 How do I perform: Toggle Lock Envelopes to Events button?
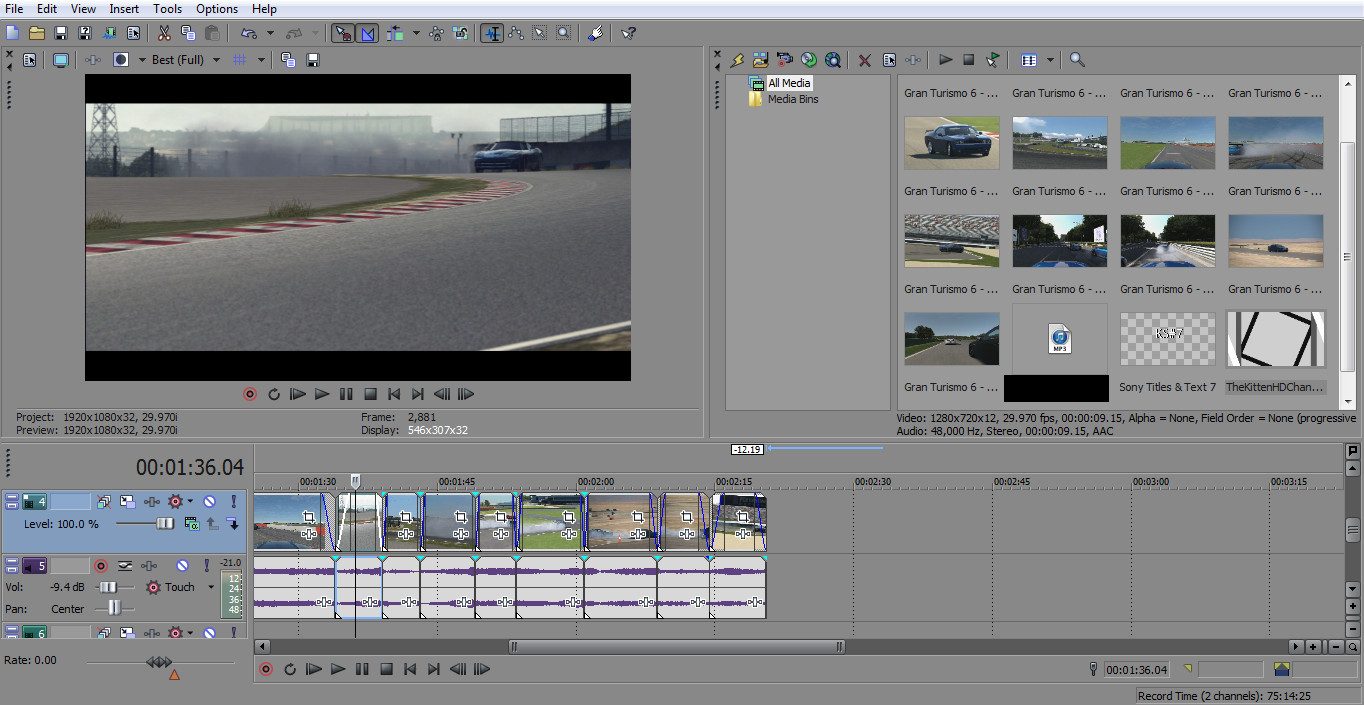click(x=436, y=33)
